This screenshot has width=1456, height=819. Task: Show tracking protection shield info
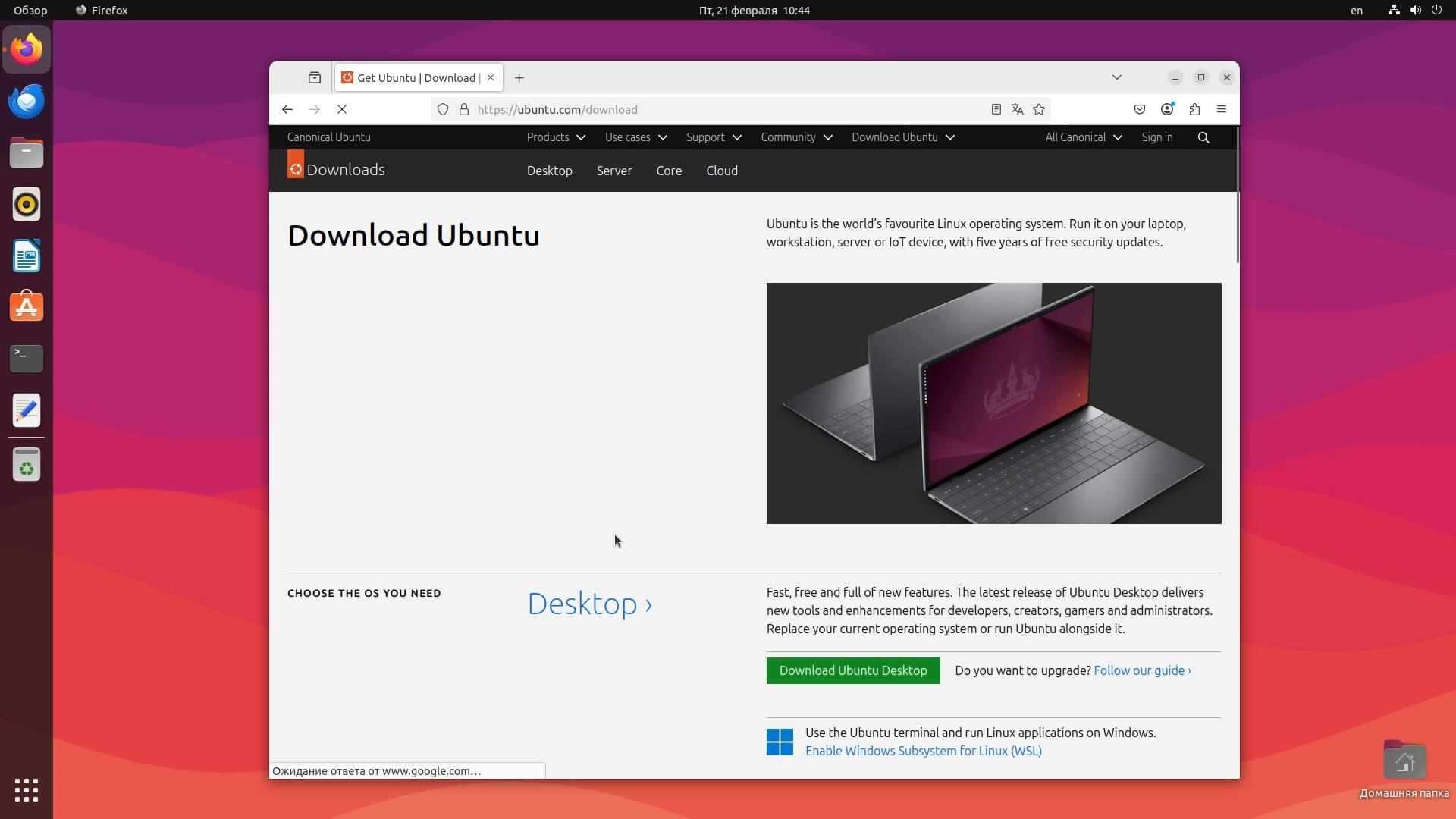point(443,109)
